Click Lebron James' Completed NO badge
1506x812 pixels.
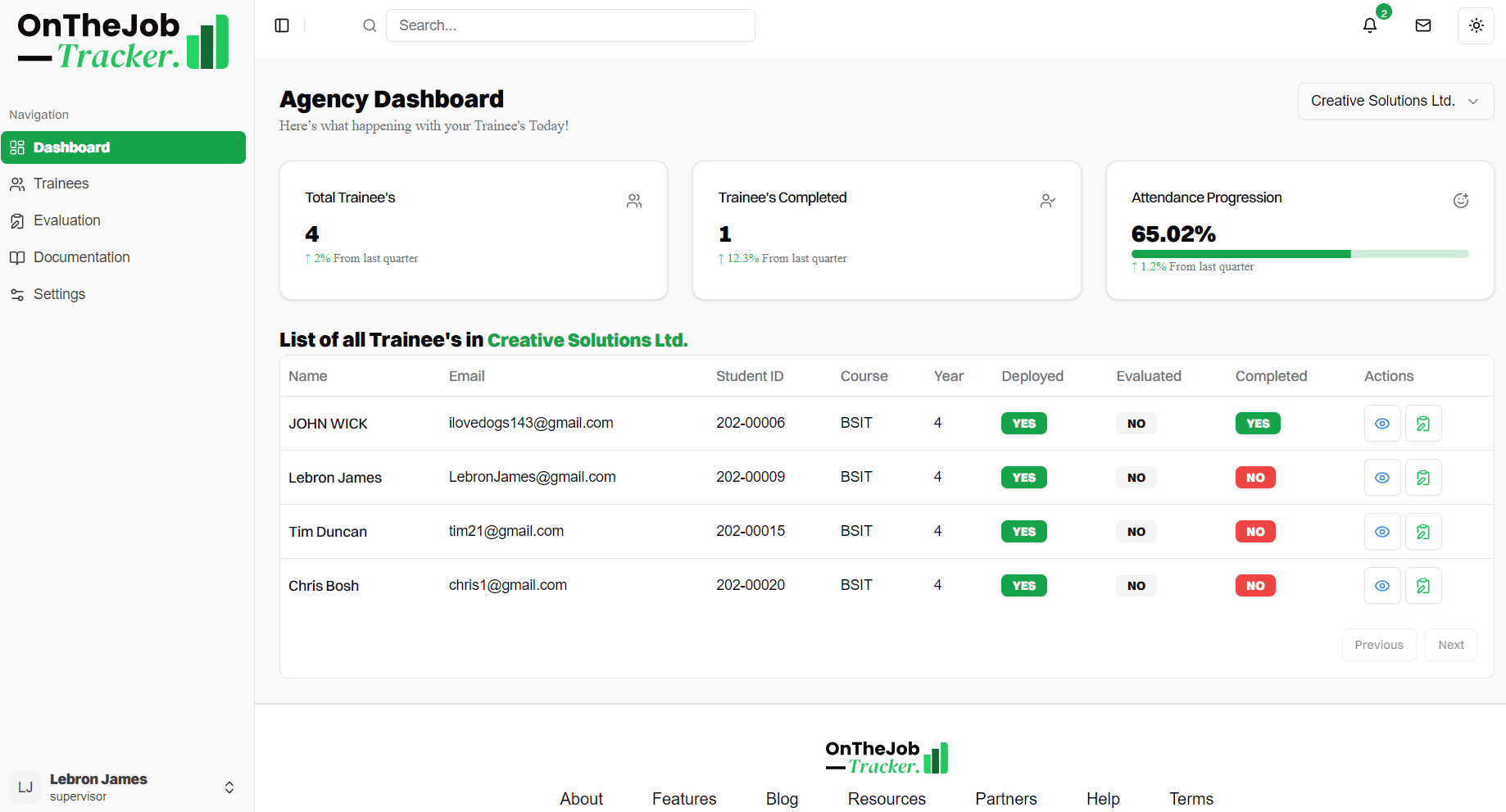pos(1255,478)
